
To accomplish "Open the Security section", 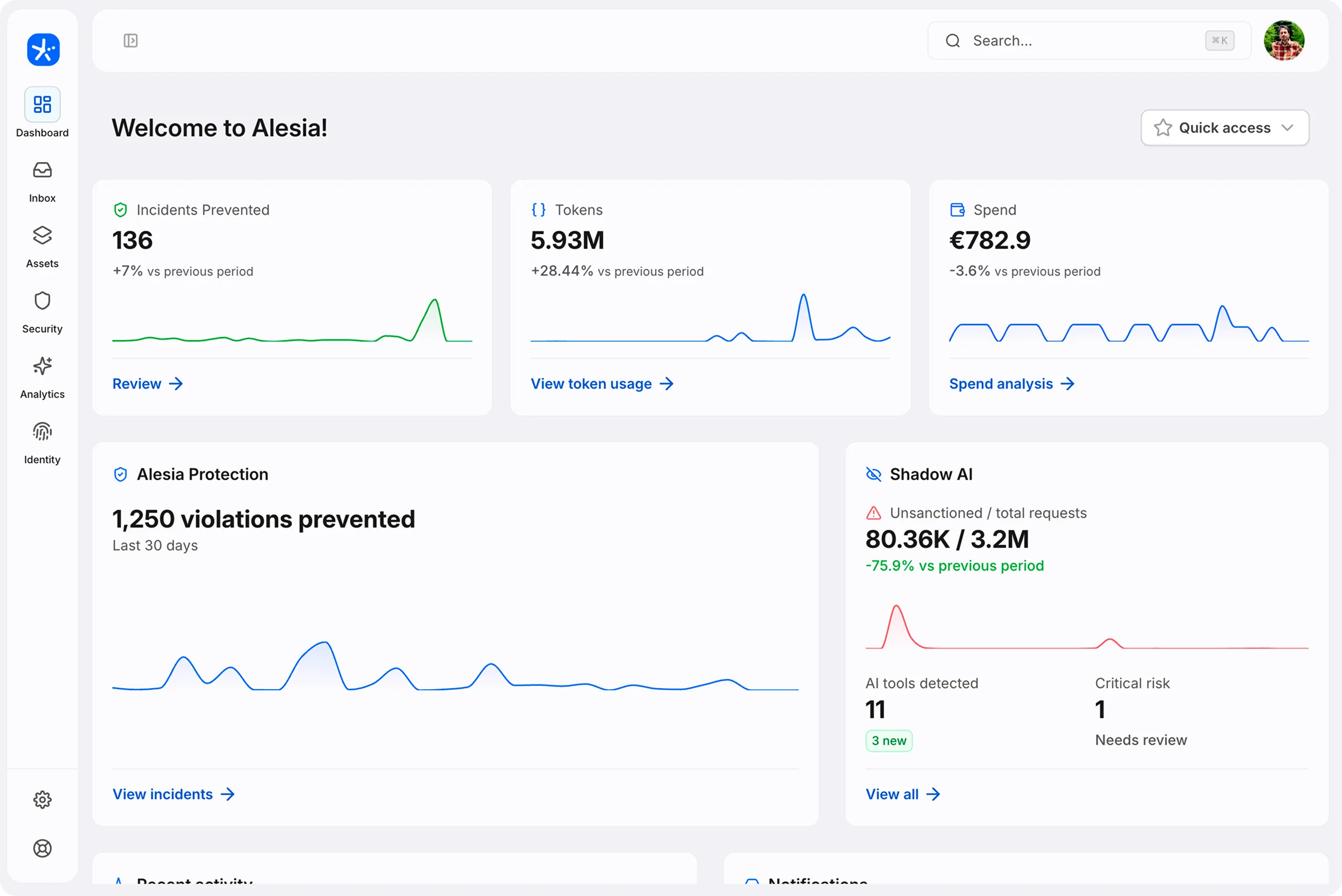I will click(42, 313).
